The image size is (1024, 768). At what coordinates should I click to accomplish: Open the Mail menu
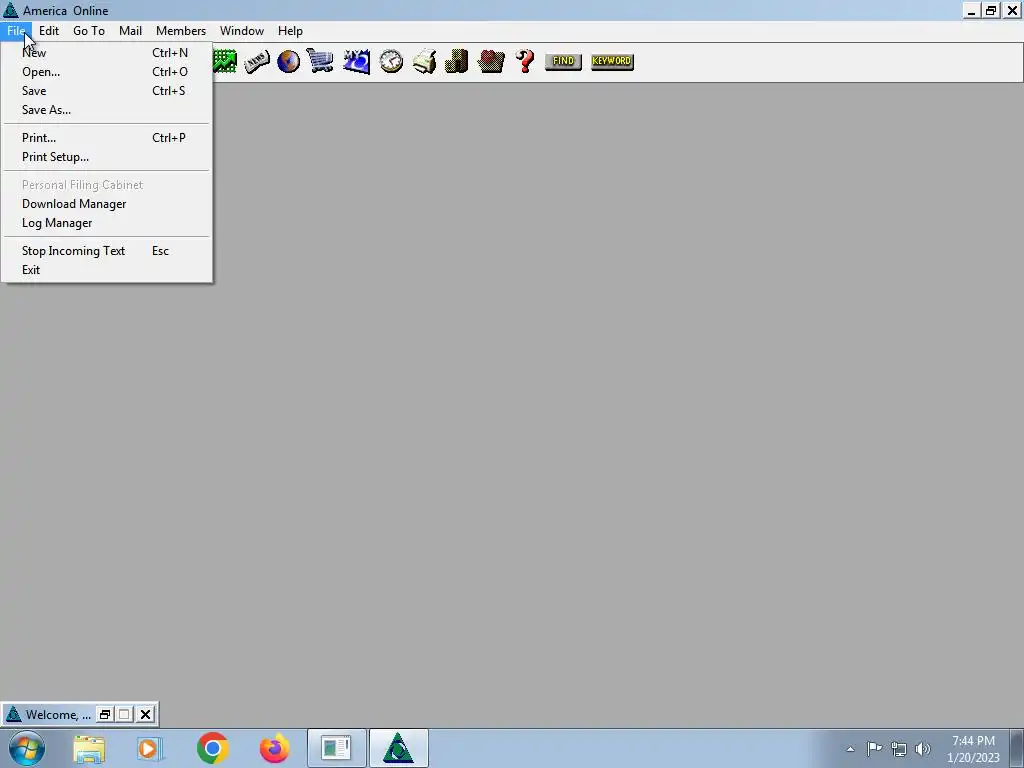131,31
